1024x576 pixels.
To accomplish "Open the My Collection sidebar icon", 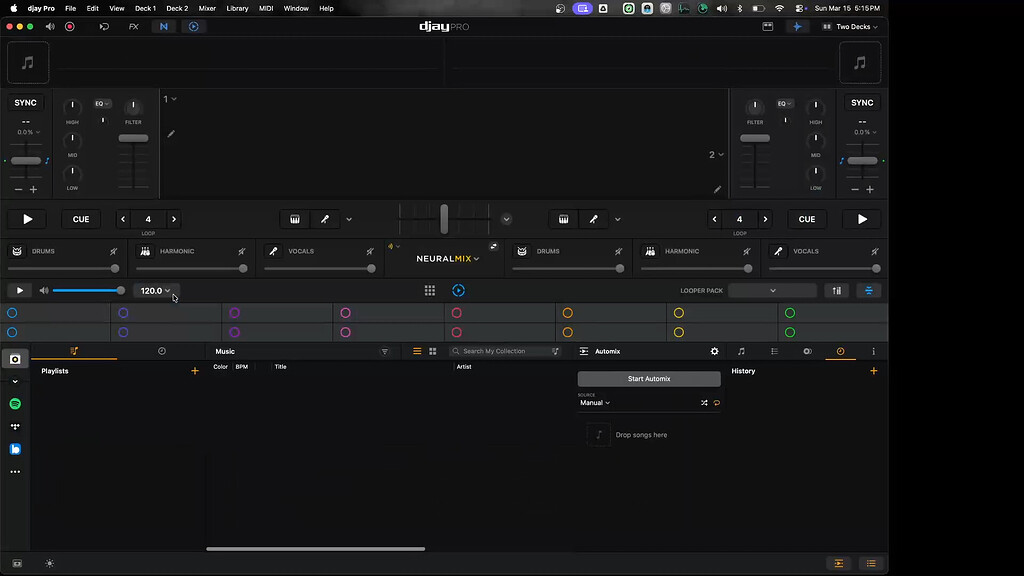I will click(x=15, y=359).
